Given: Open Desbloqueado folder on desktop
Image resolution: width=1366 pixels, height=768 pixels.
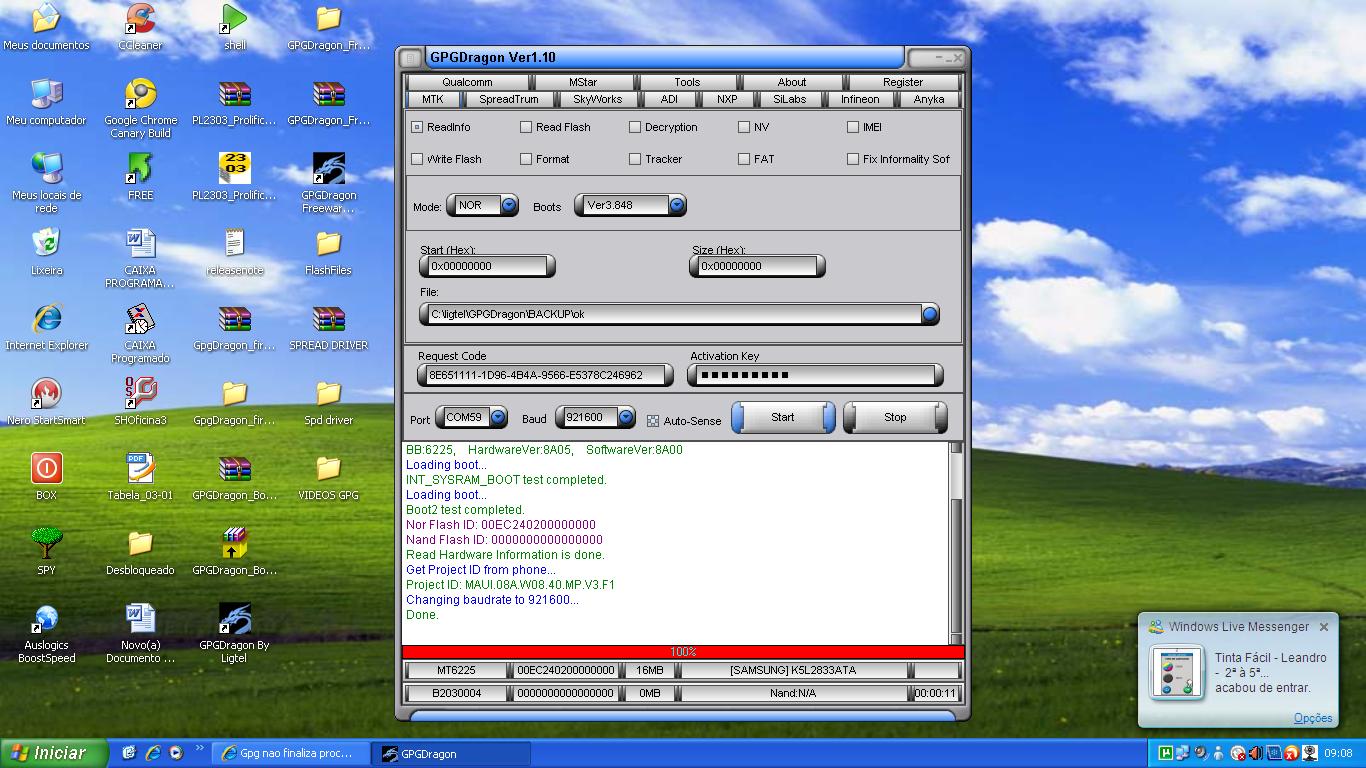Looking at the screenshot, I should tap(140, 552).
